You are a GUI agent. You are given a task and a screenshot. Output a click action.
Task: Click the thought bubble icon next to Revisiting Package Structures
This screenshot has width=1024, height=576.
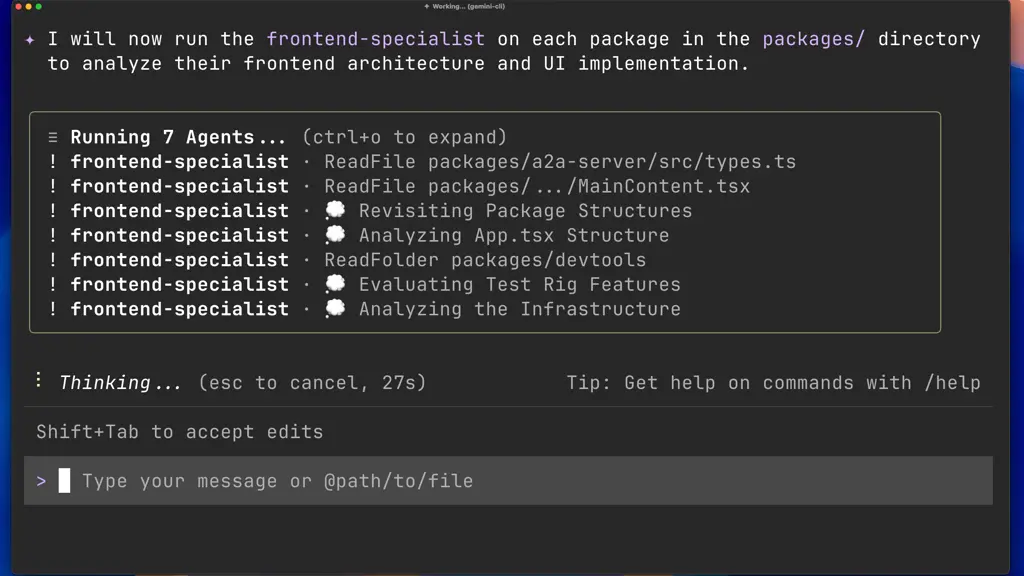335,210
